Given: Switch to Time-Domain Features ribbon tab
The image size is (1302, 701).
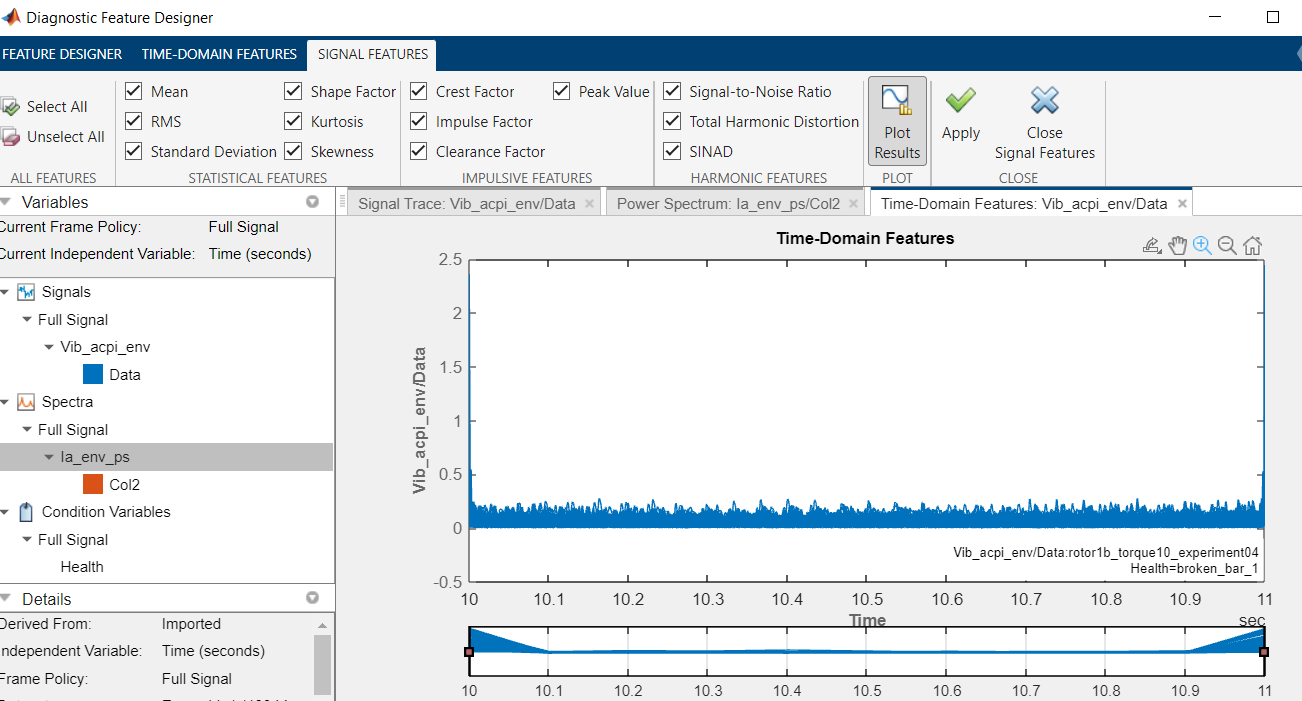Looking at the screenshot, I should coord(219,54).
